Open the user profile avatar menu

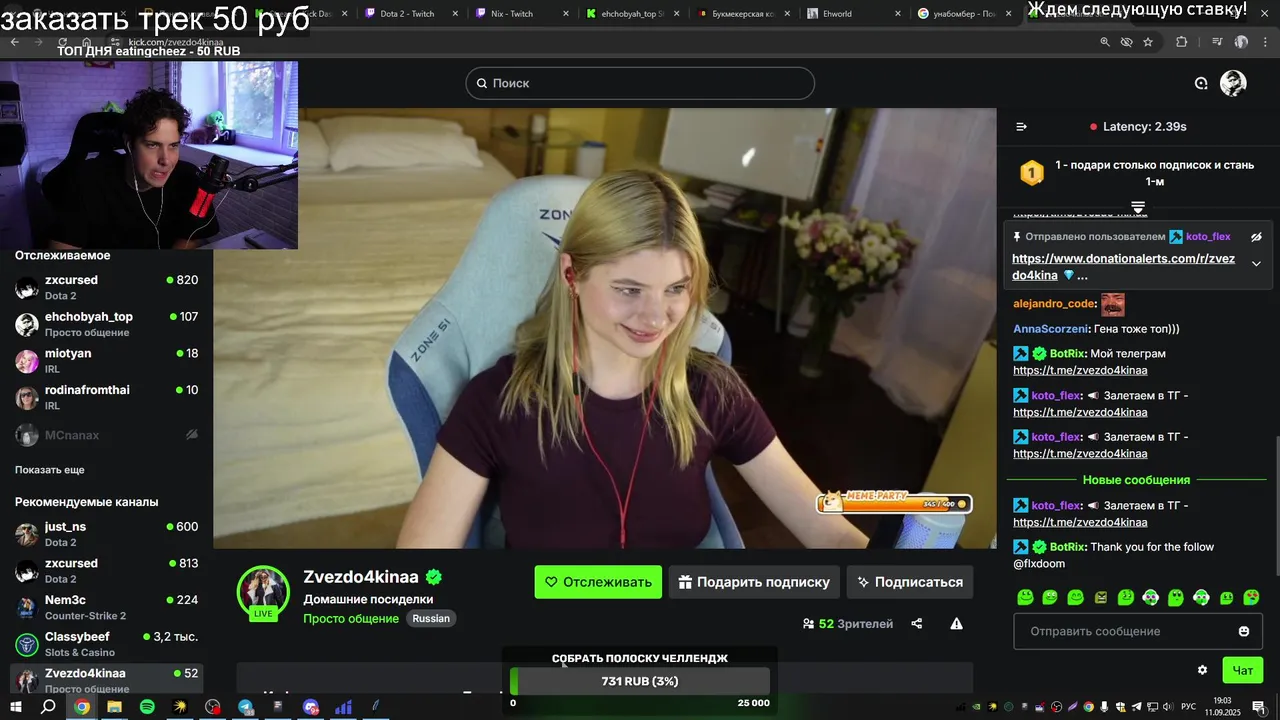[x=1233, y=84]
